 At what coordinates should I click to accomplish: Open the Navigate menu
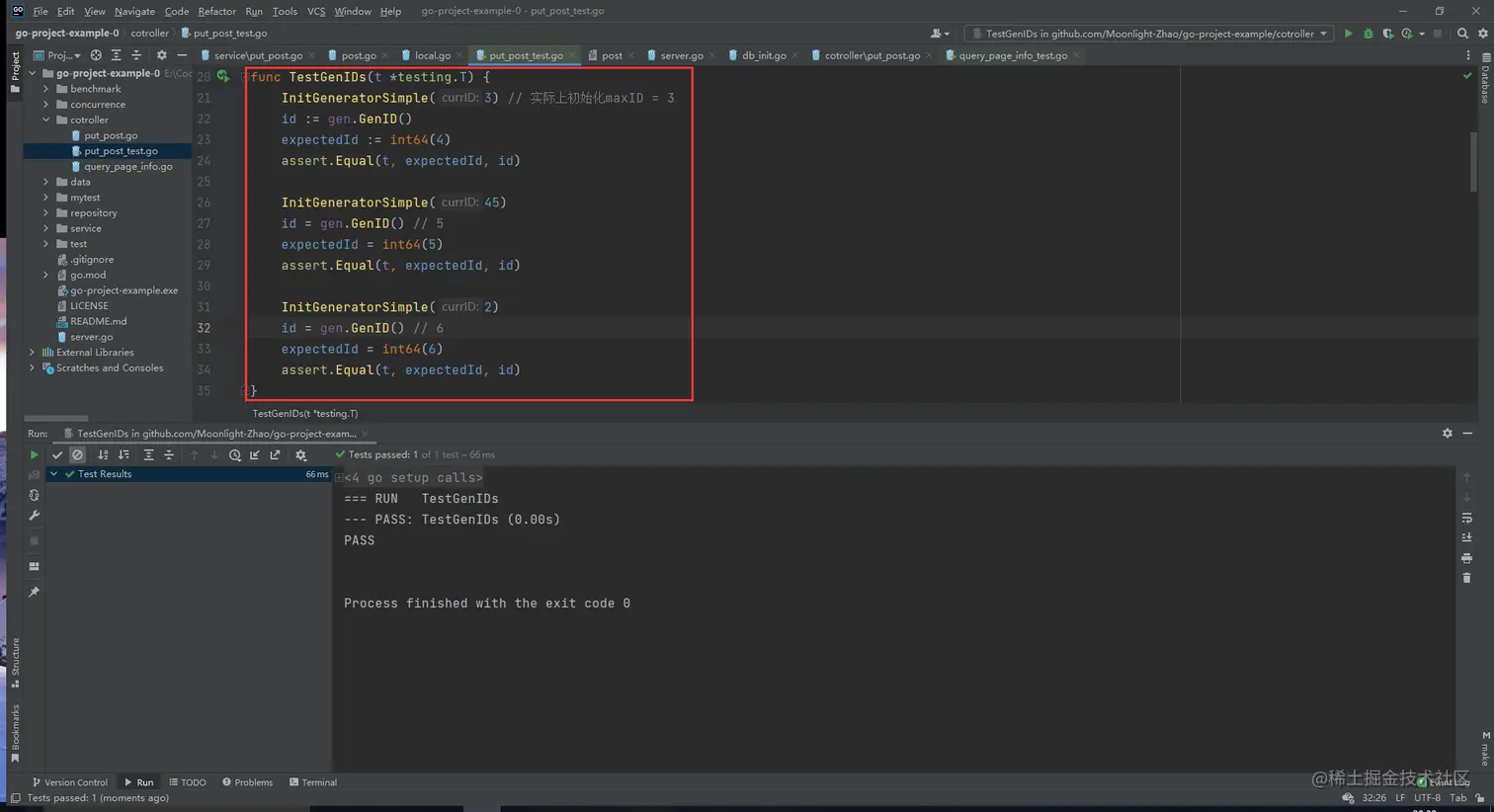pyautogui.click(x=134, y=11)
